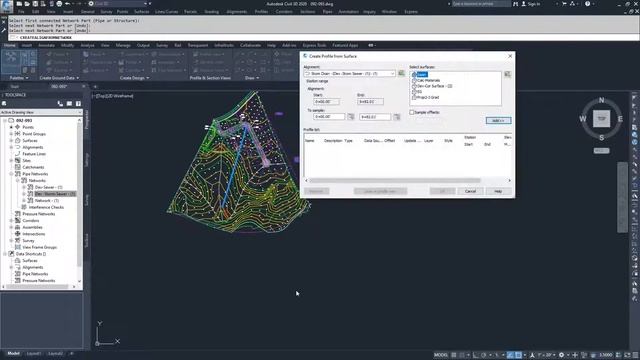Expand the Create Design panel dropdown
Screen dimensions: 640x360
pos(148,78)
